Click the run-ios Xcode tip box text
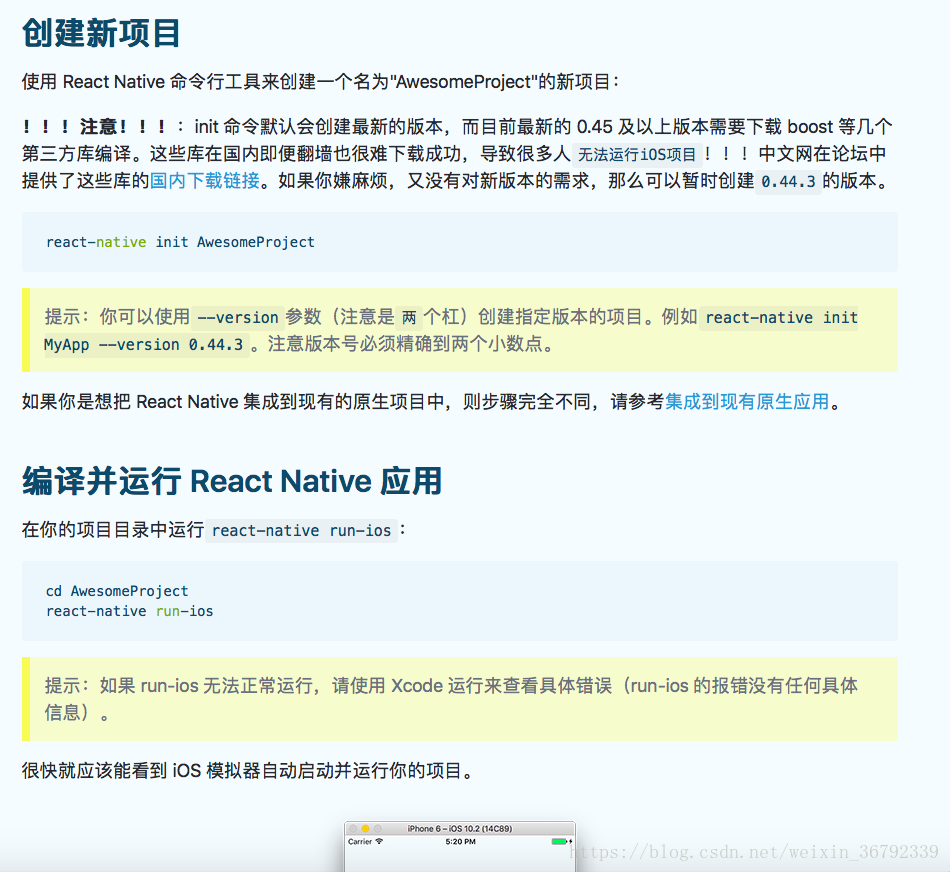950x872 pixels. [x=451, y=699]
